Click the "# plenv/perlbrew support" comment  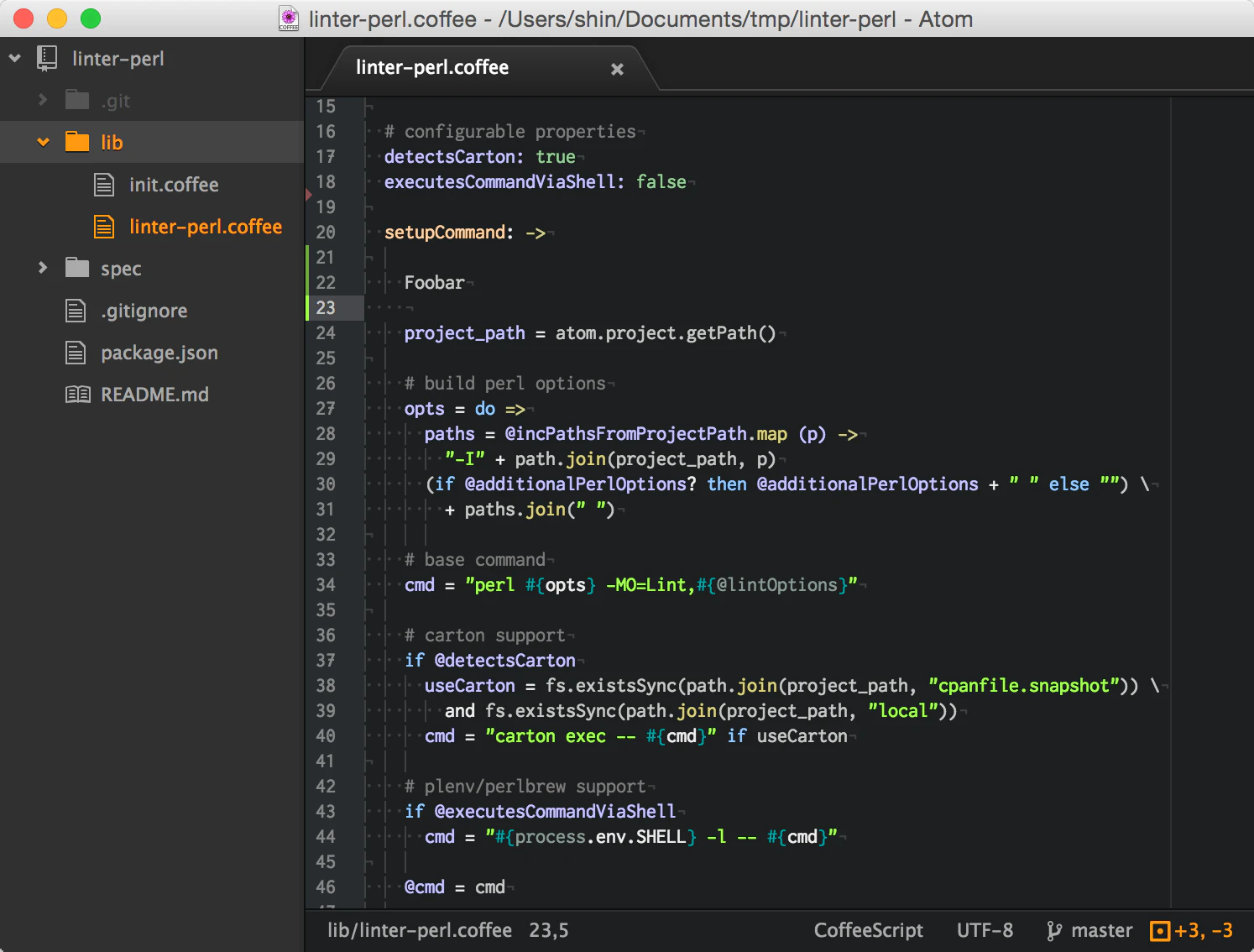525,787
